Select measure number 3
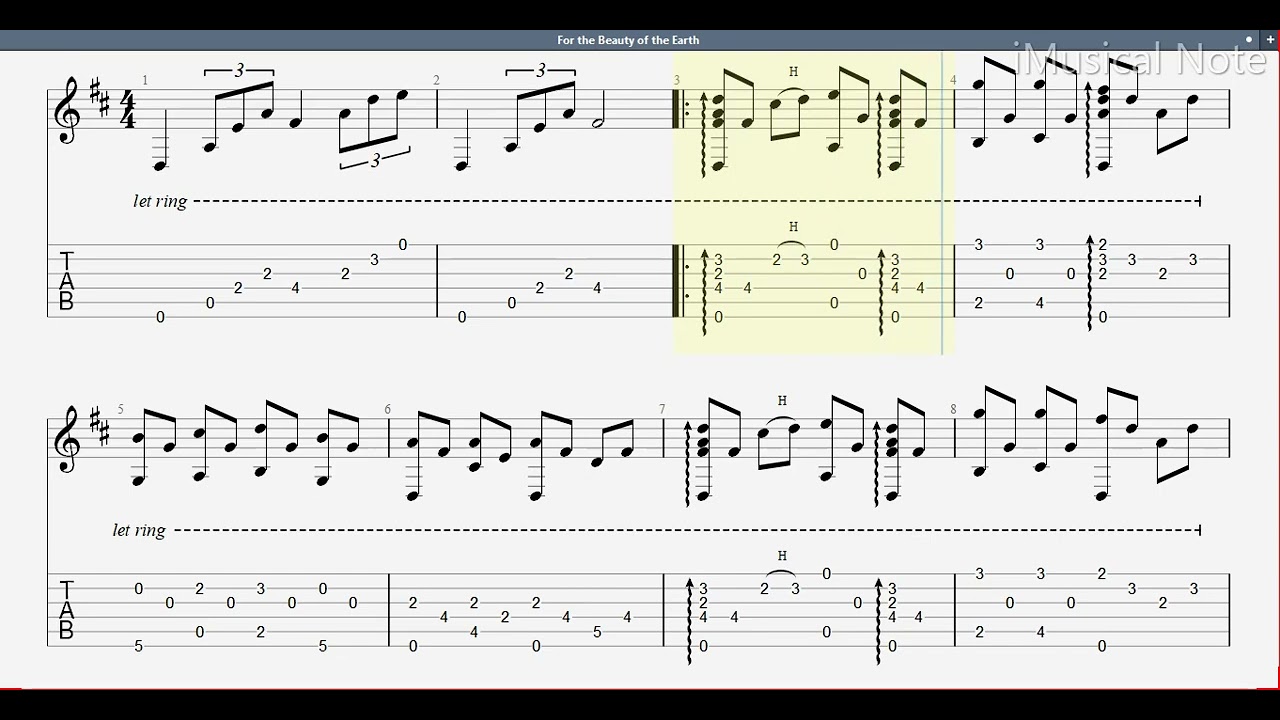This screenshot has width=1280, height=720. click(677, 80)
